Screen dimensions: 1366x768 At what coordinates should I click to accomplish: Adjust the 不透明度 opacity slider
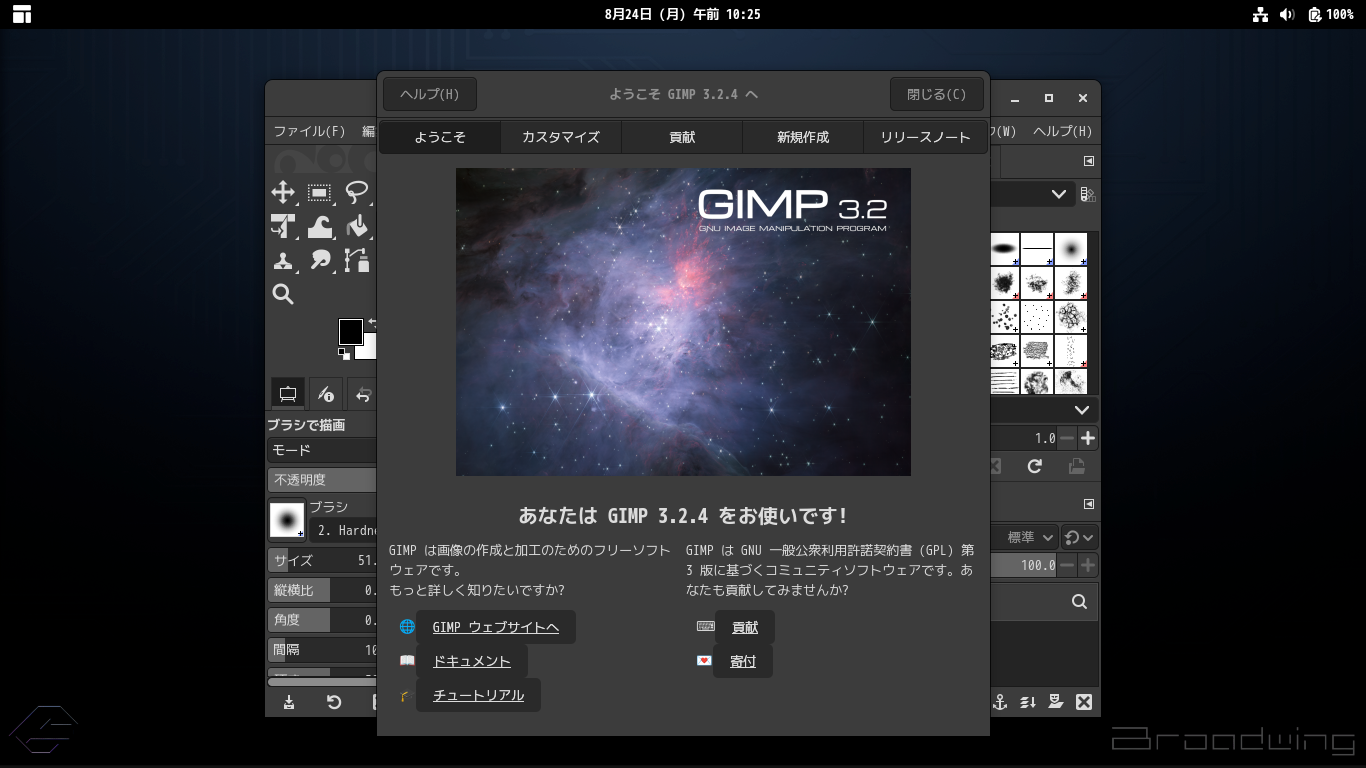(x=322, y=480)
